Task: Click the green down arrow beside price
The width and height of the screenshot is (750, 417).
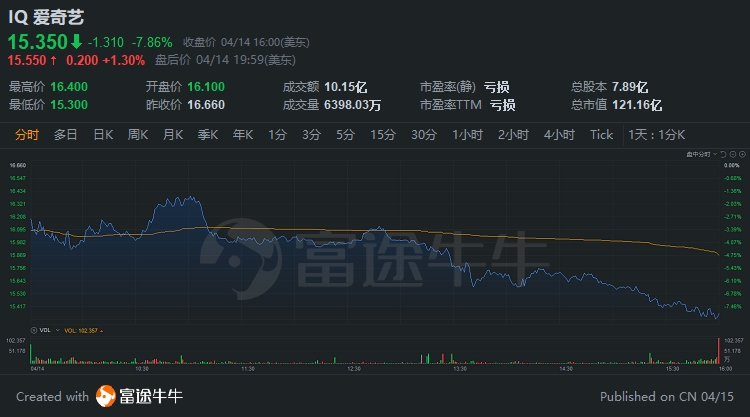Action: coord(77,42)
